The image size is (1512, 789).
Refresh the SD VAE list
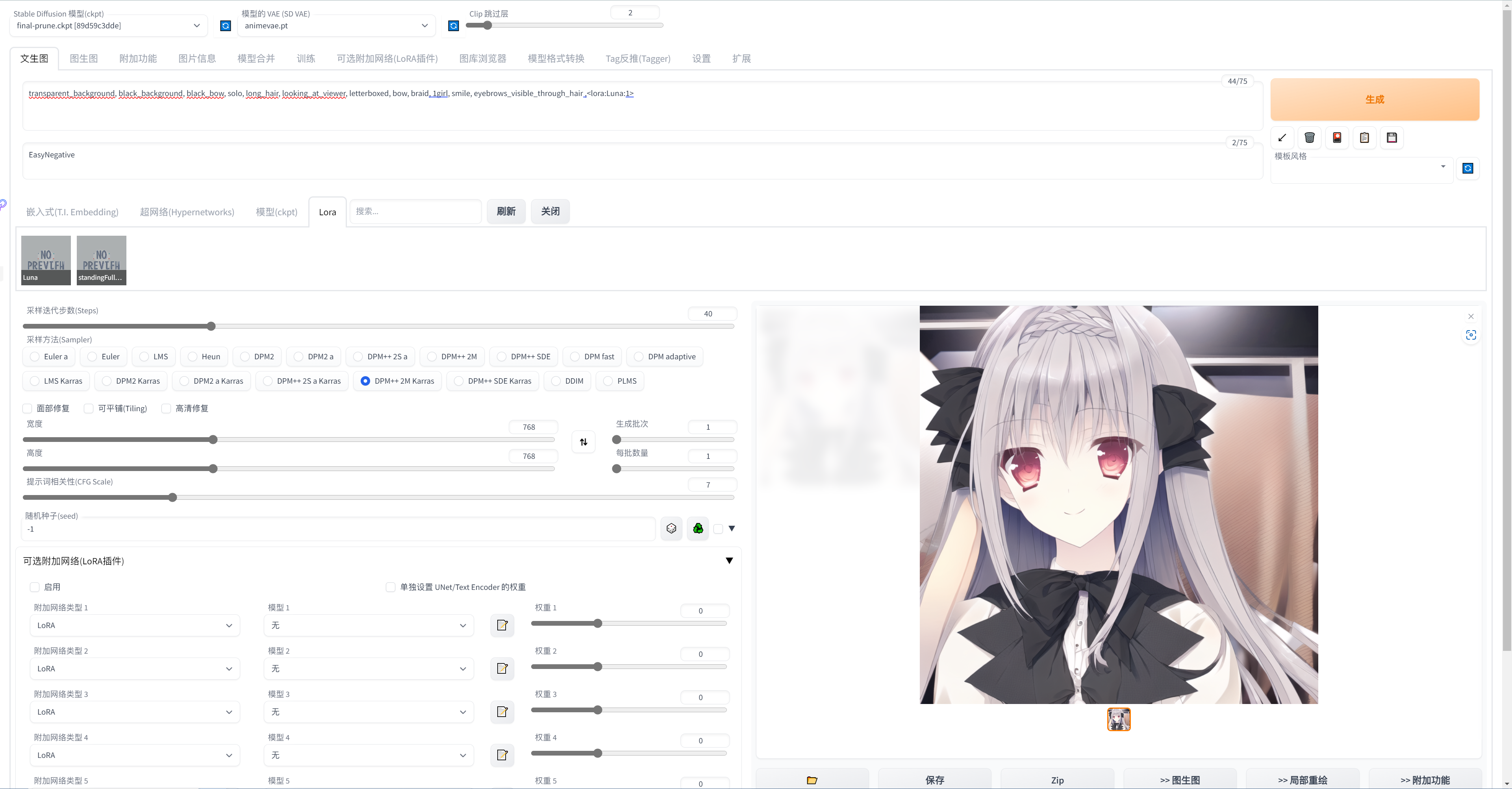tap(453, 26)
